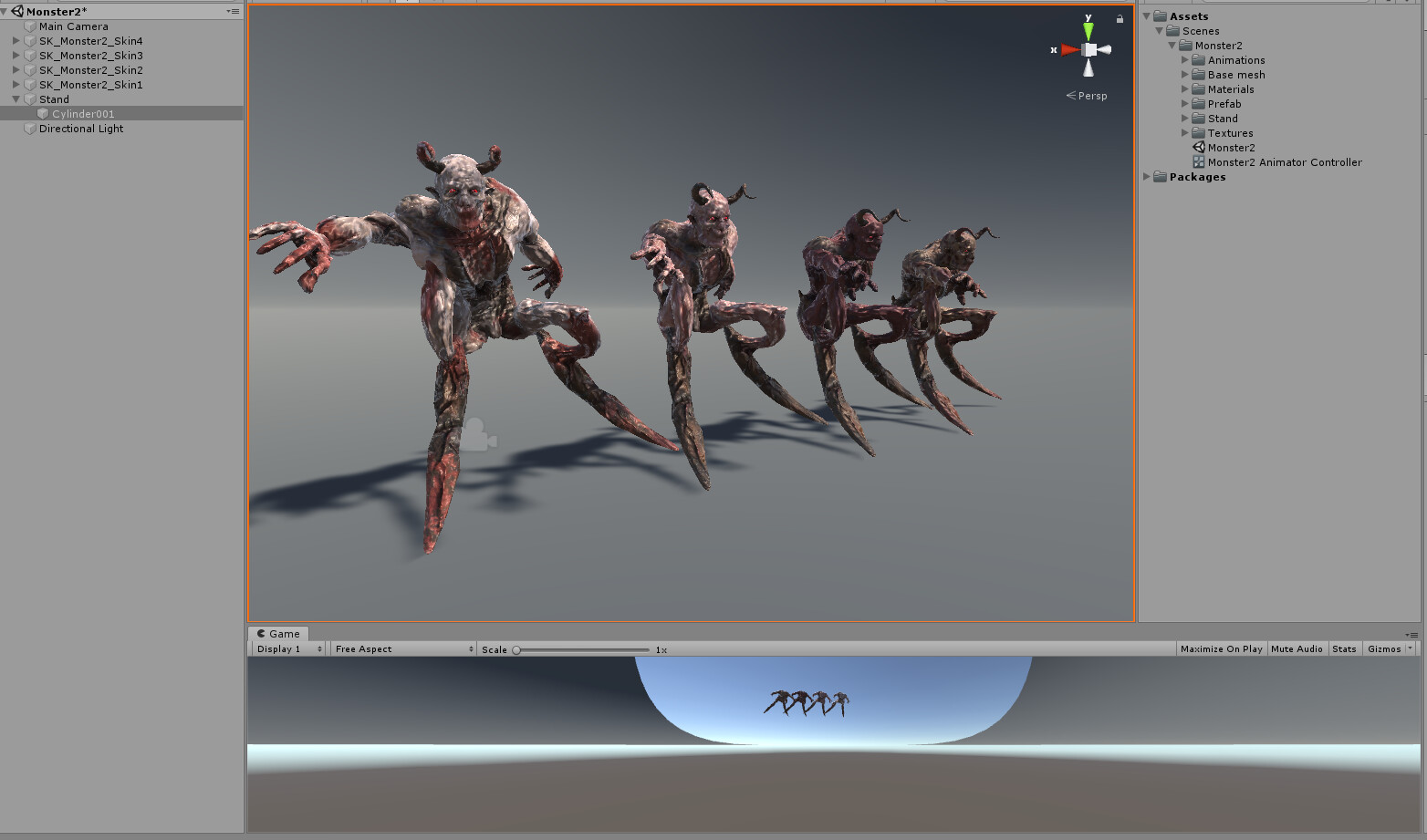The image size is (1427, 840).
Task: Select the Monster2 Animator Controller asset
Action: (1283, 161)
